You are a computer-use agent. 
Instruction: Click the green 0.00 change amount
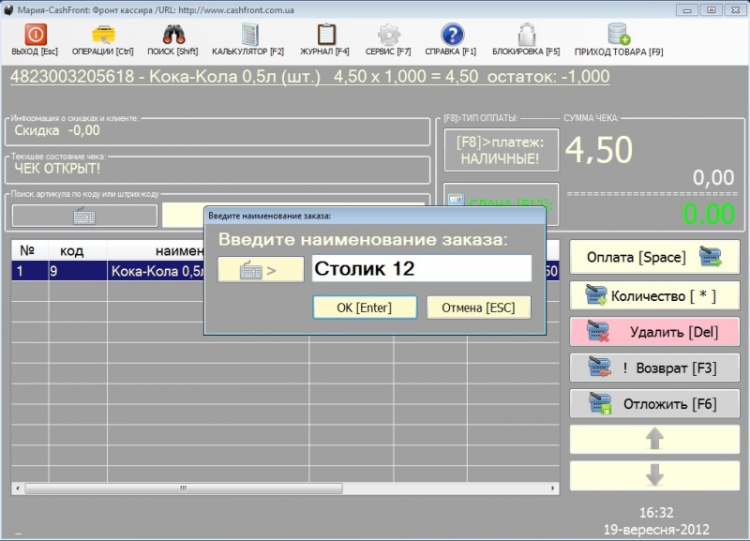708,214
